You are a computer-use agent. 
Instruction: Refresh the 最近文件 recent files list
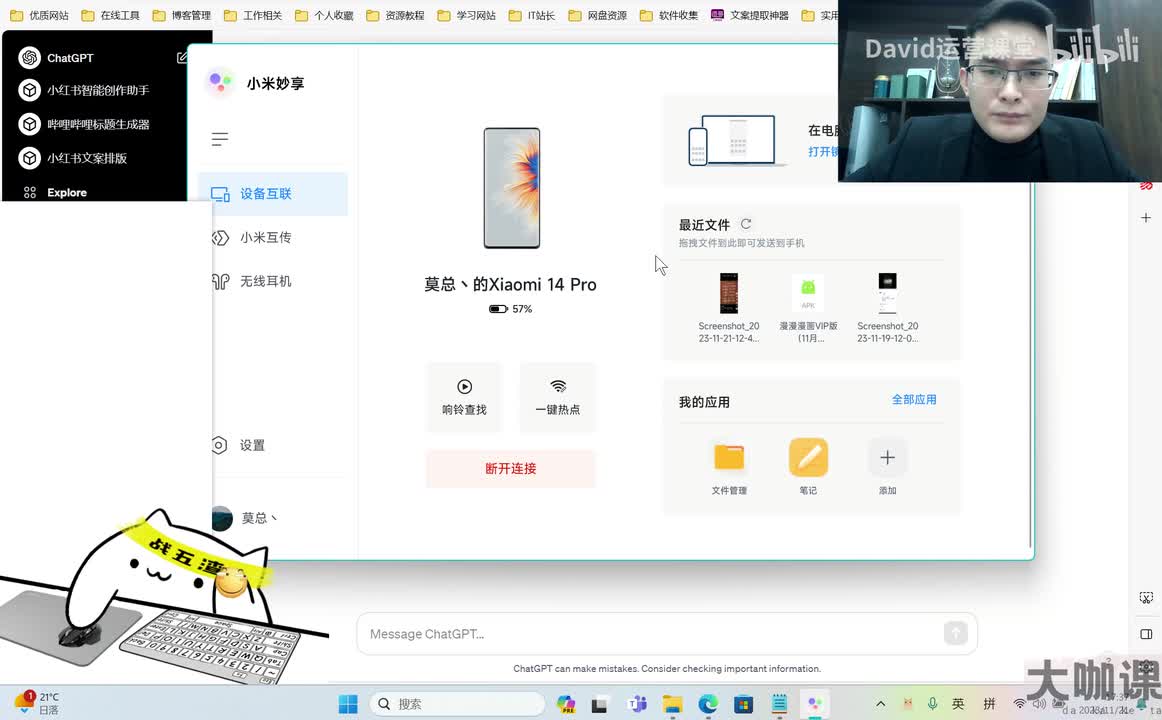[746, 224]
